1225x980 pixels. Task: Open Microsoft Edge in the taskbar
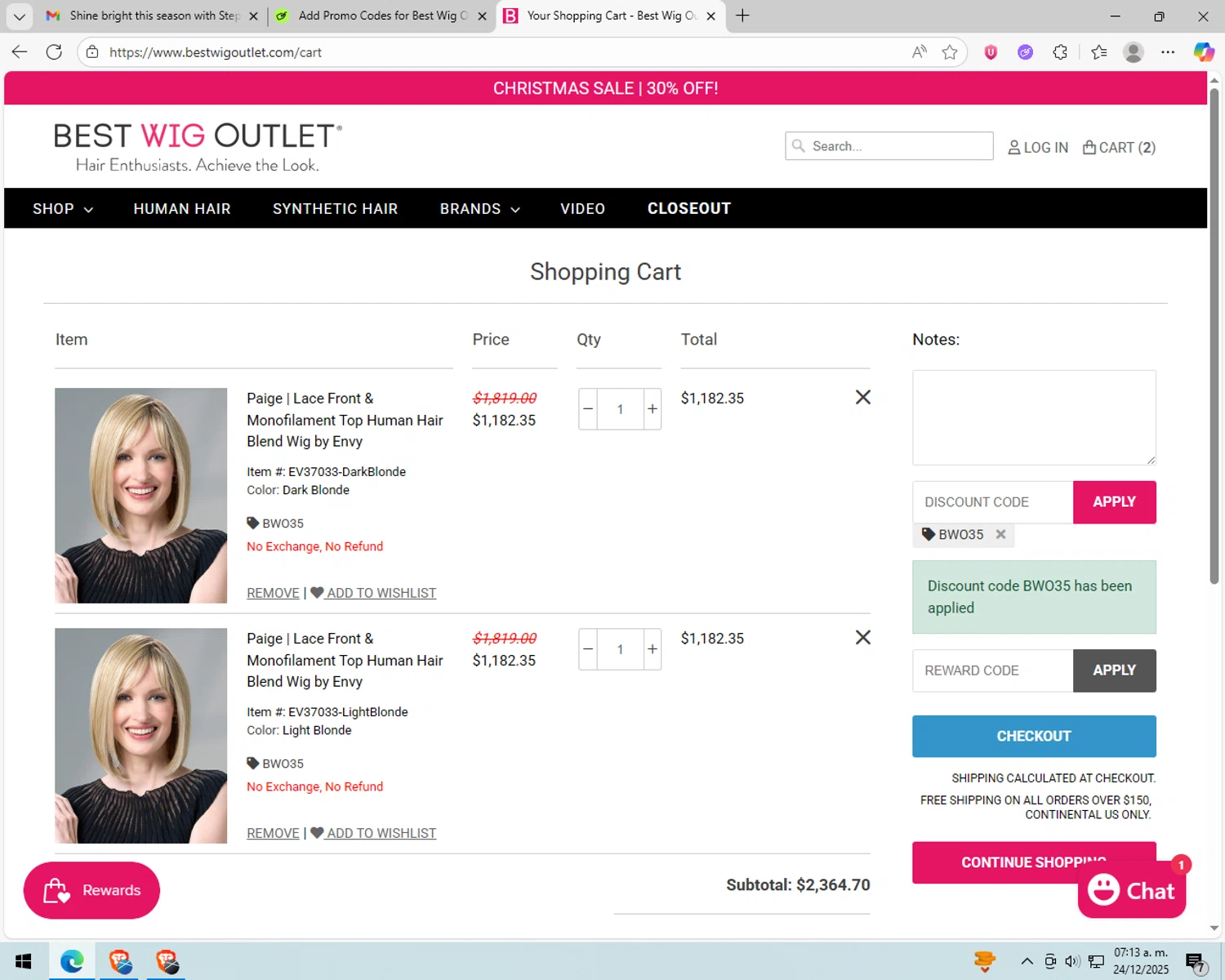(x=72, y=961)
